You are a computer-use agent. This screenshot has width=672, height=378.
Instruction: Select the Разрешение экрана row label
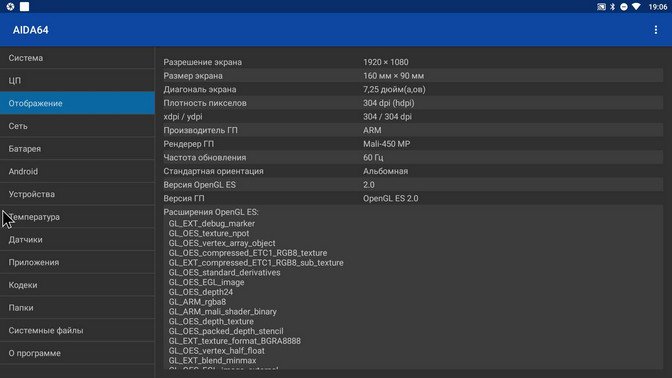[202, 62]
